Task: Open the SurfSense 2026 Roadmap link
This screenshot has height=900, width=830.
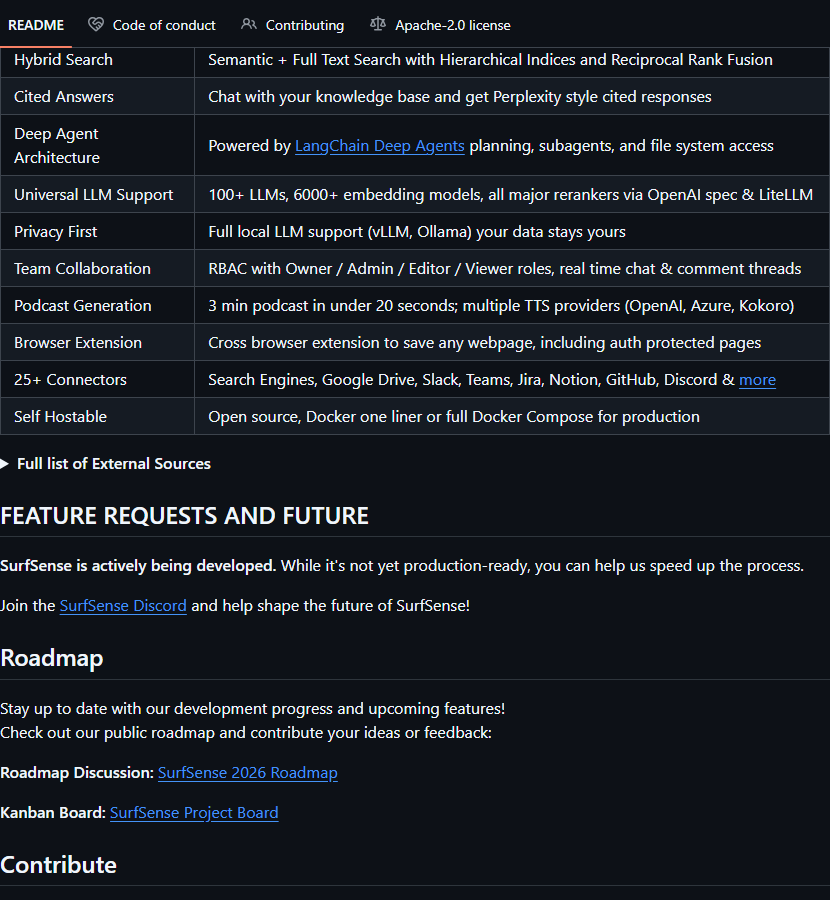Action: click(x=247, y=773)
